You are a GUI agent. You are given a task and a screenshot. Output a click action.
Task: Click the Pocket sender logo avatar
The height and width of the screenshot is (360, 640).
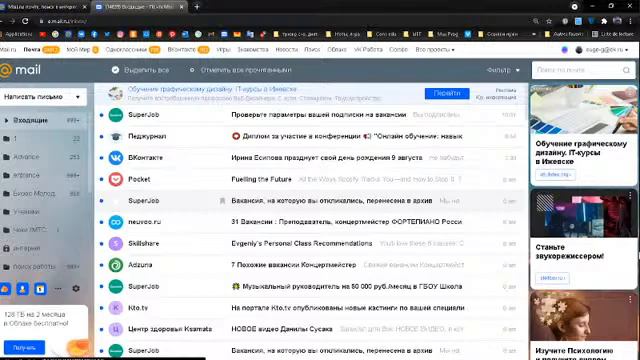coord(116,179)
